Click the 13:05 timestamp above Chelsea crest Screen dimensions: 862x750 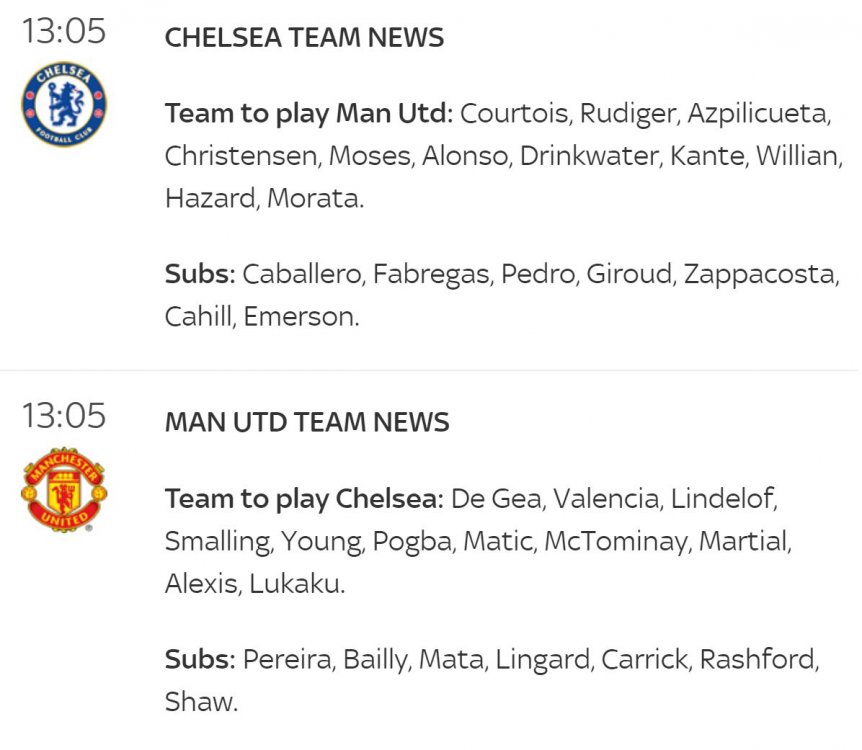click(64, 31)
